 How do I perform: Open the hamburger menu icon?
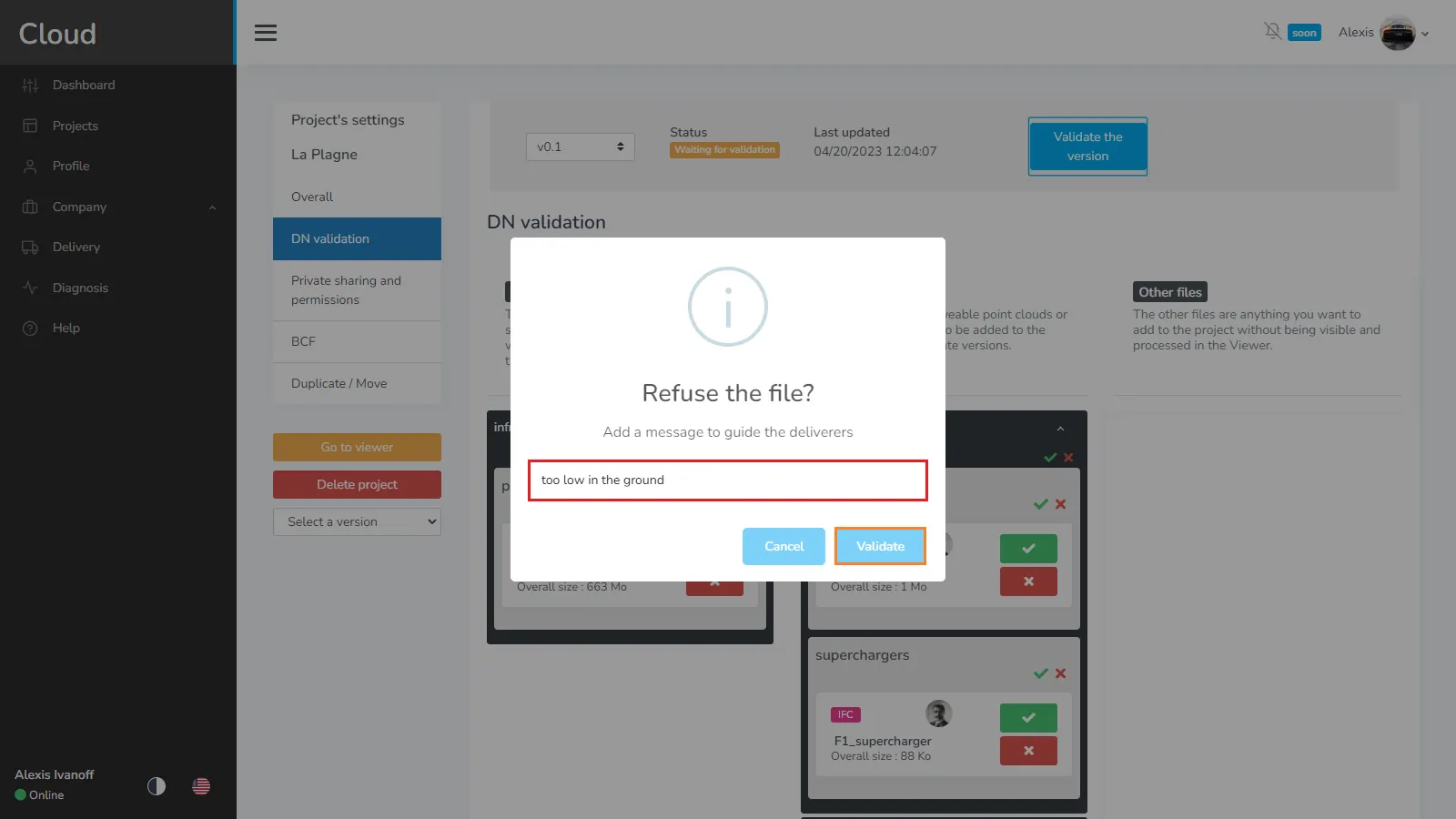[x=265, y=33]
